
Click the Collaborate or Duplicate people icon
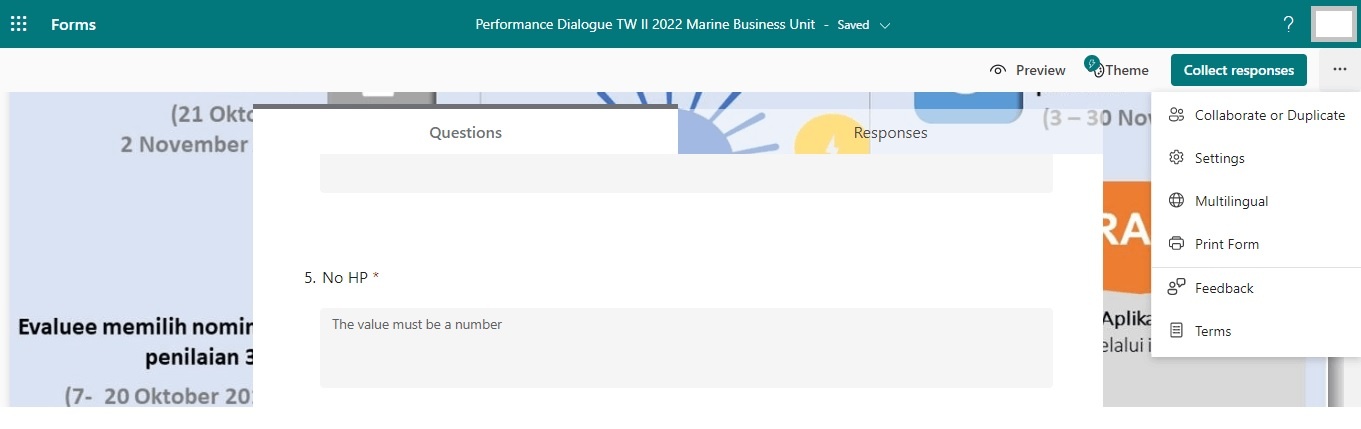click(1176, 115)
